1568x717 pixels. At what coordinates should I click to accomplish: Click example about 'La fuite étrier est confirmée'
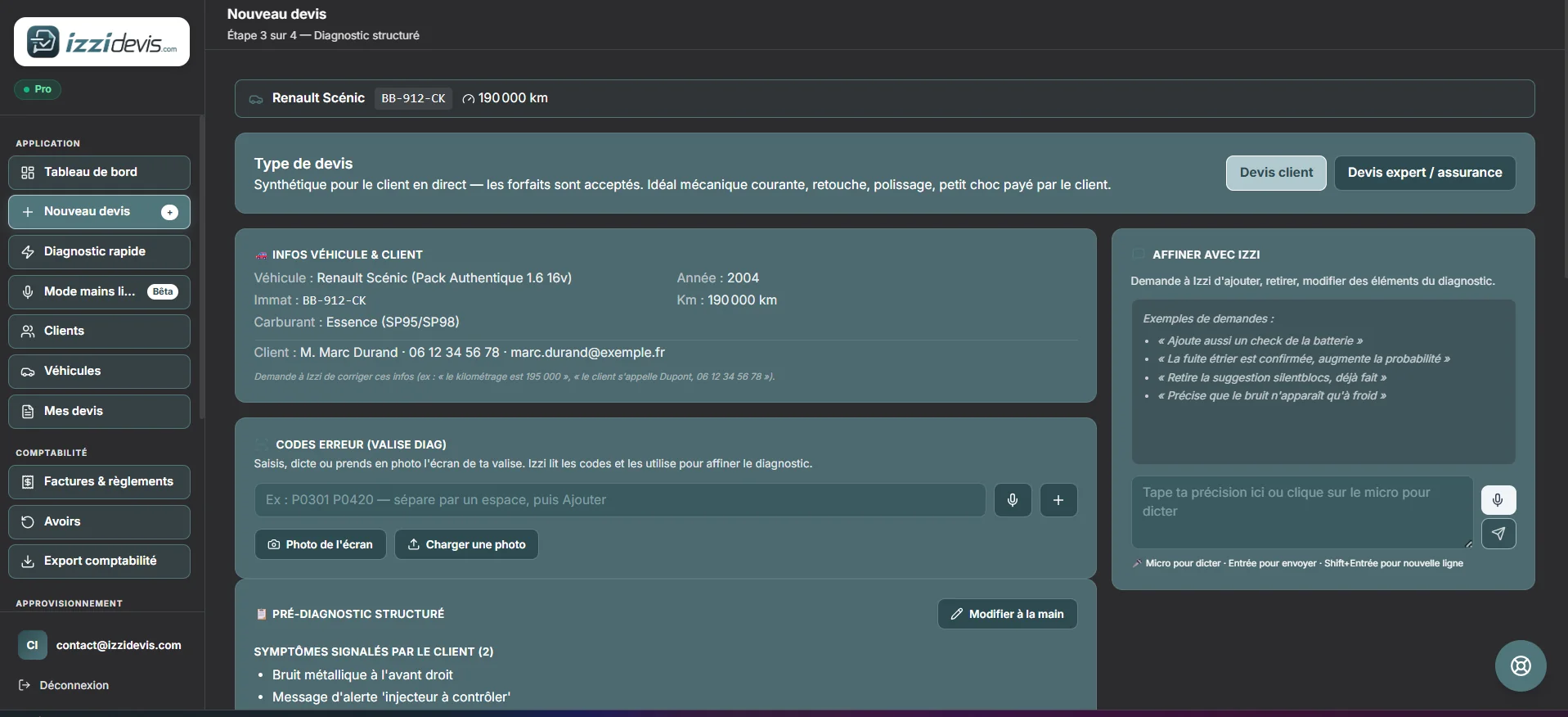(x=1304, y=358)
